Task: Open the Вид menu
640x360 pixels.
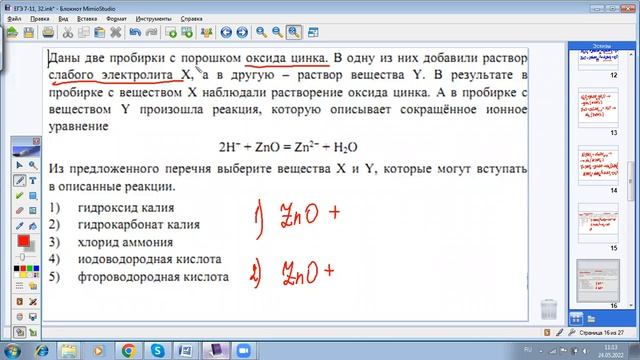Action: point(63,19)
